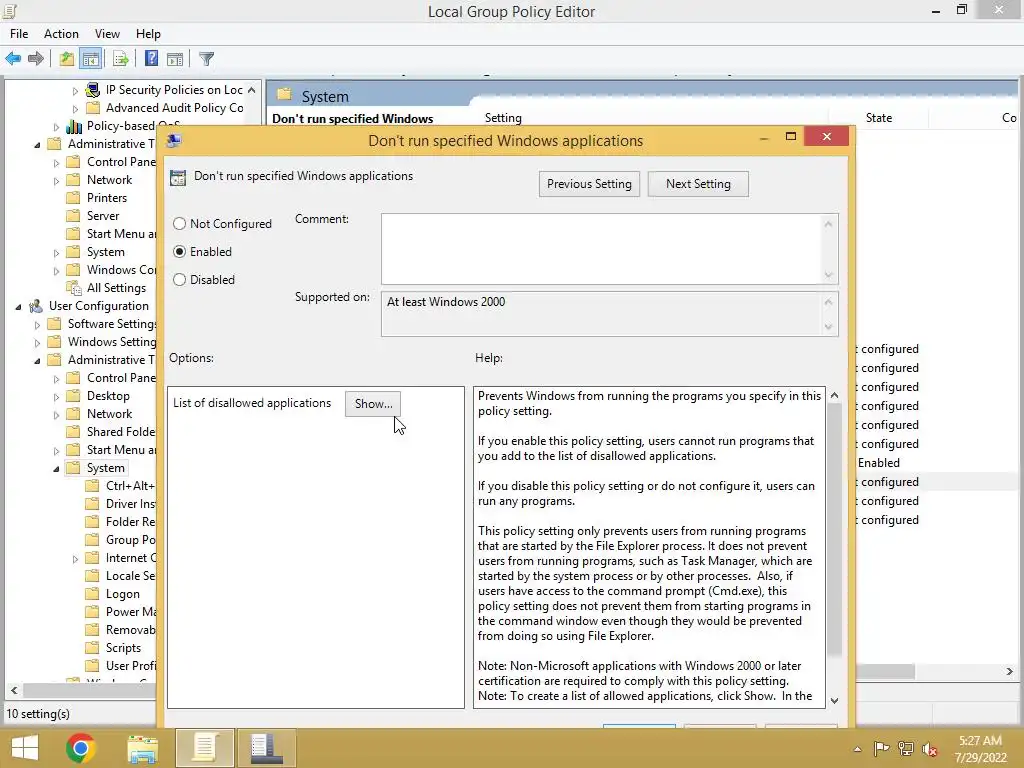Select the Server folder in tree

pyautogui.click(x=103, y=216)
